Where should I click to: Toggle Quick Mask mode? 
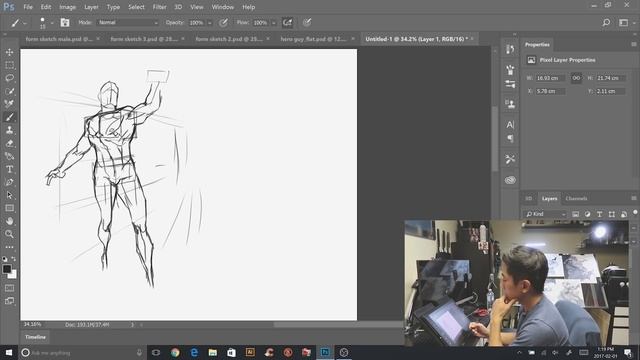point(9,288)
